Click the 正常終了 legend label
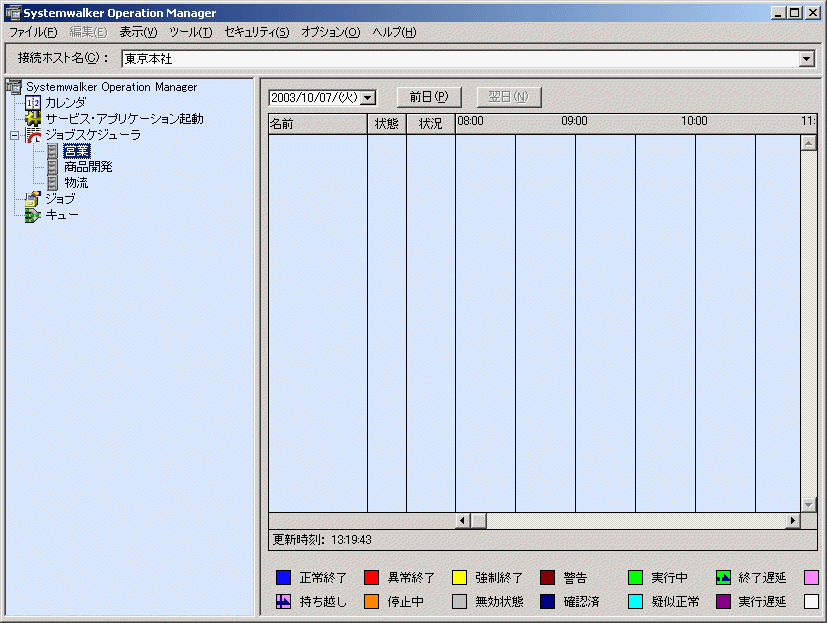 tap(323, 578)
